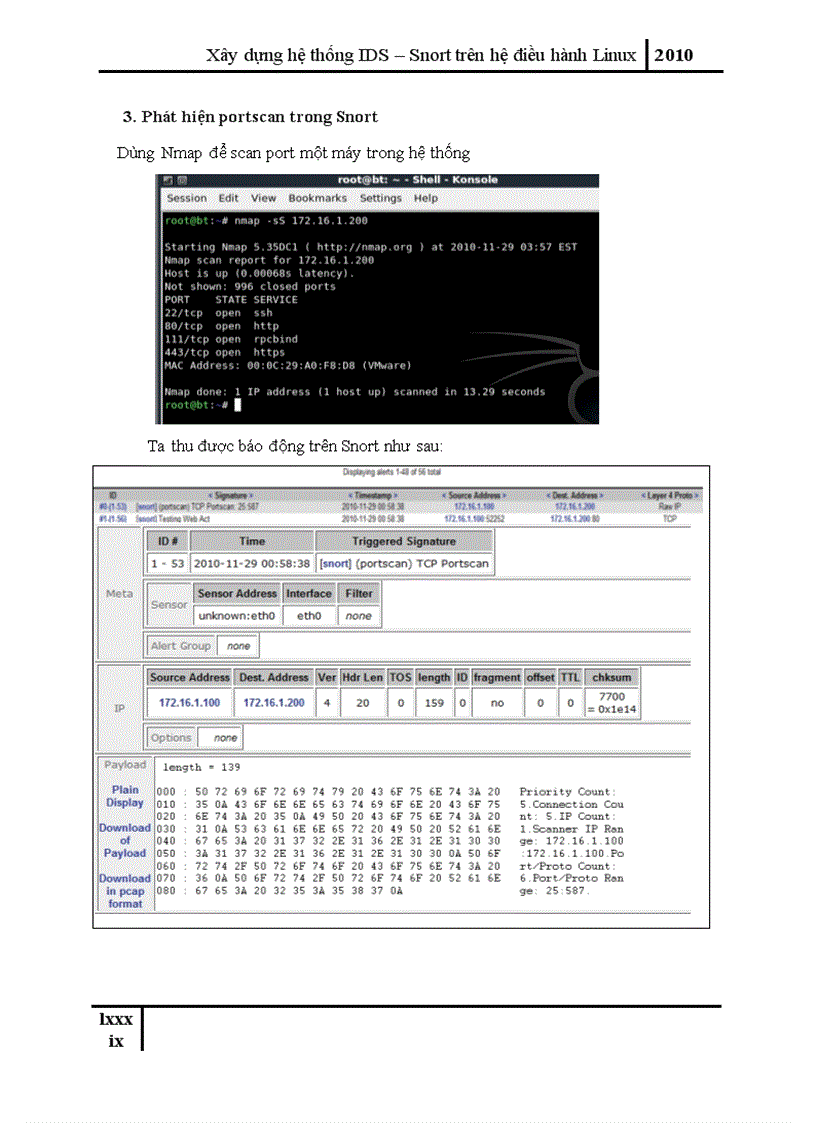Screen dimensions: 816x1123
Task: Click the Download of Payload link
Action: (x=126, y=840)
